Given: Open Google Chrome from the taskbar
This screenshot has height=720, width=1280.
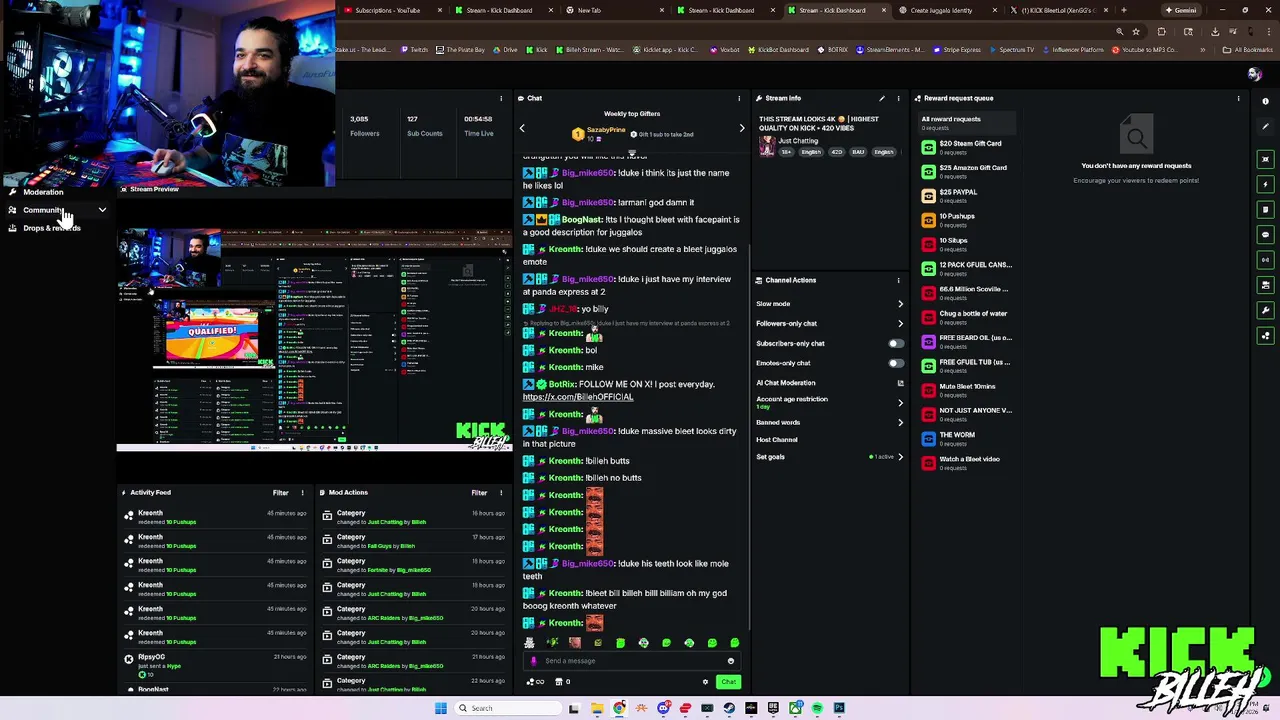Looking at the screenshot, I should (619, 708).
